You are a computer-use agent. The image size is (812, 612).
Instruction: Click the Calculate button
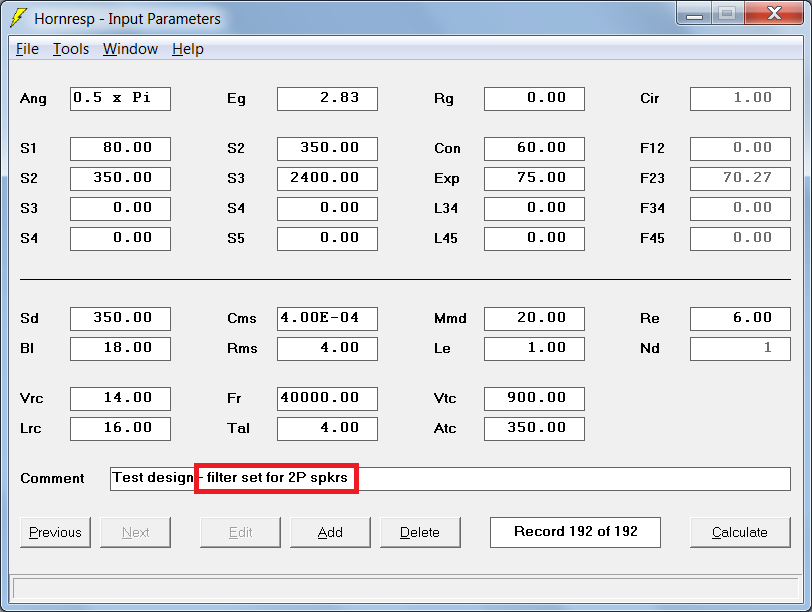[x=740, y=532]
